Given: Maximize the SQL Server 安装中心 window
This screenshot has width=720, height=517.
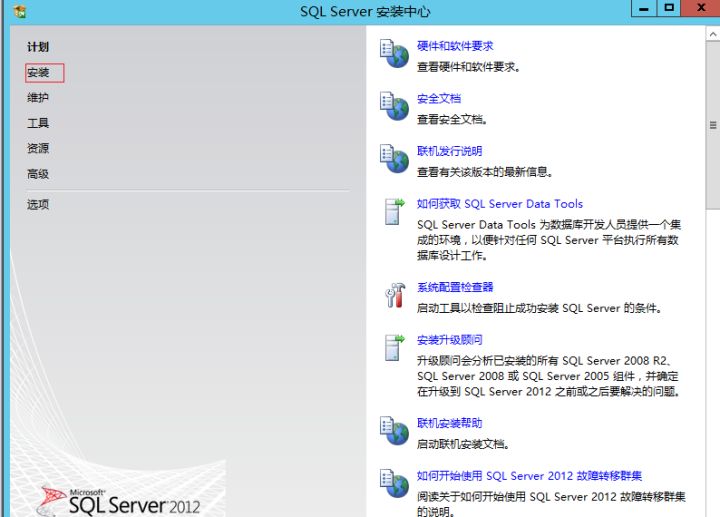Looking at the screenshot, I should [669, 8].
